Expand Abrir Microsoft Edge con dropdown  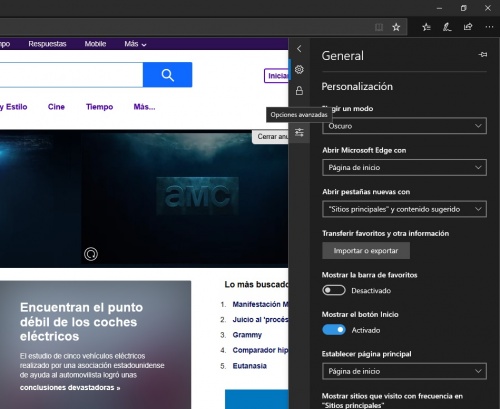(404, 167)
